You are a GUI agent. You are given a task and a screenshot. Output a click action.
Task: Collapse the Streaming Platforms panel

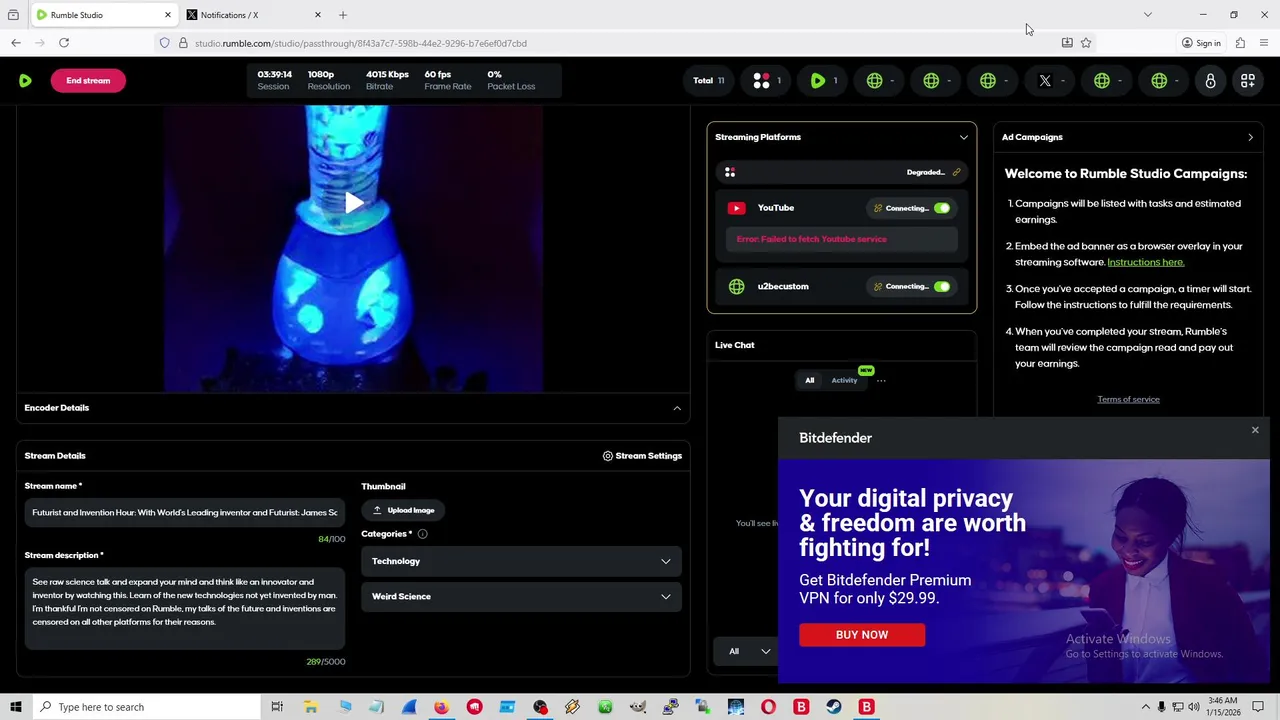964,137
